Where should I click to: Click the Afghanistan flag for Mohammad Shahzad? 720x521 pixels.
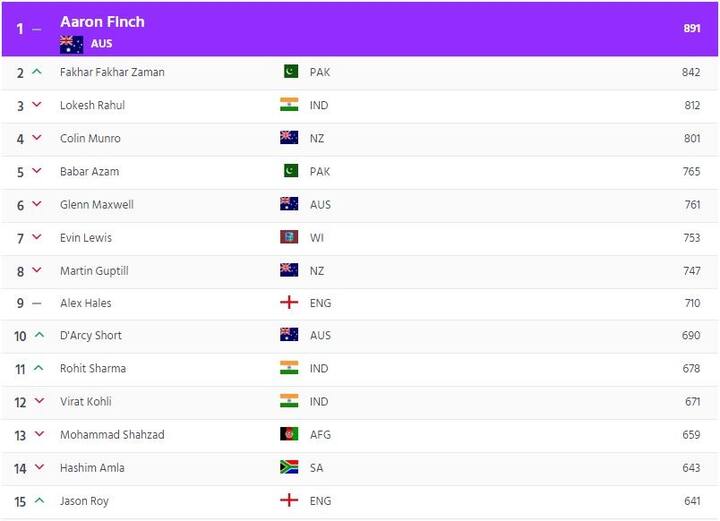click(x=290, y=434)
